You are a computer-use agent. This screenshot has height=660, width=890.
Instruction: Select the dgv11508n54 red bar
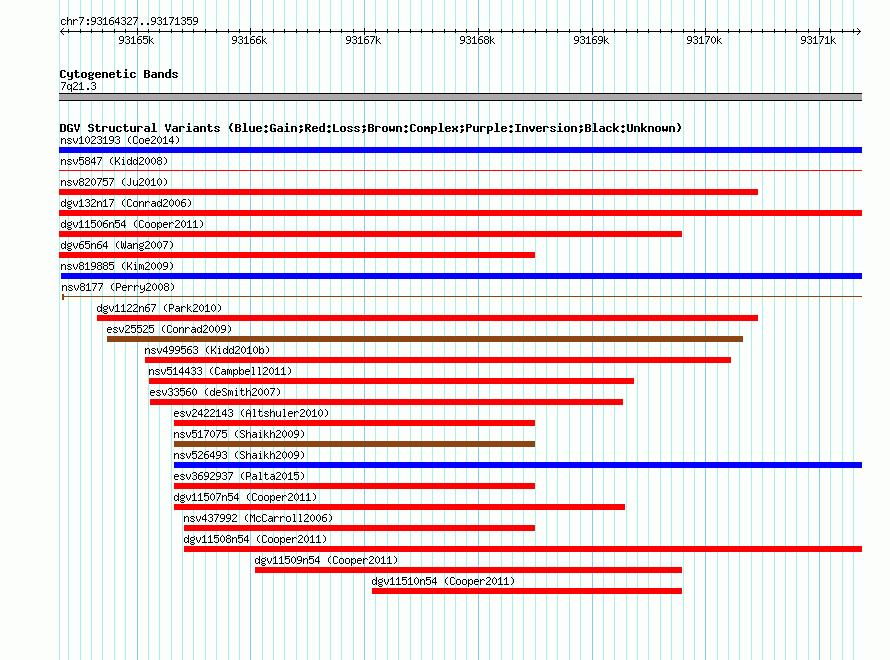click(x=523, y=549)
